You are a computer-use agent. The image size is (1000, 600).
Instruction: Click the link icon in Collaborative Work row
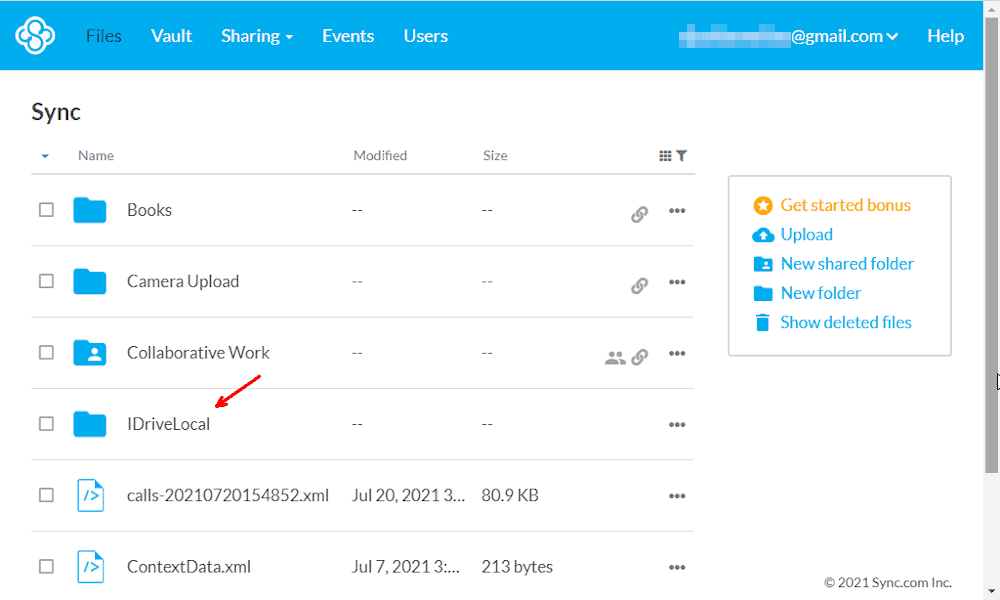(x=640, y=357)
